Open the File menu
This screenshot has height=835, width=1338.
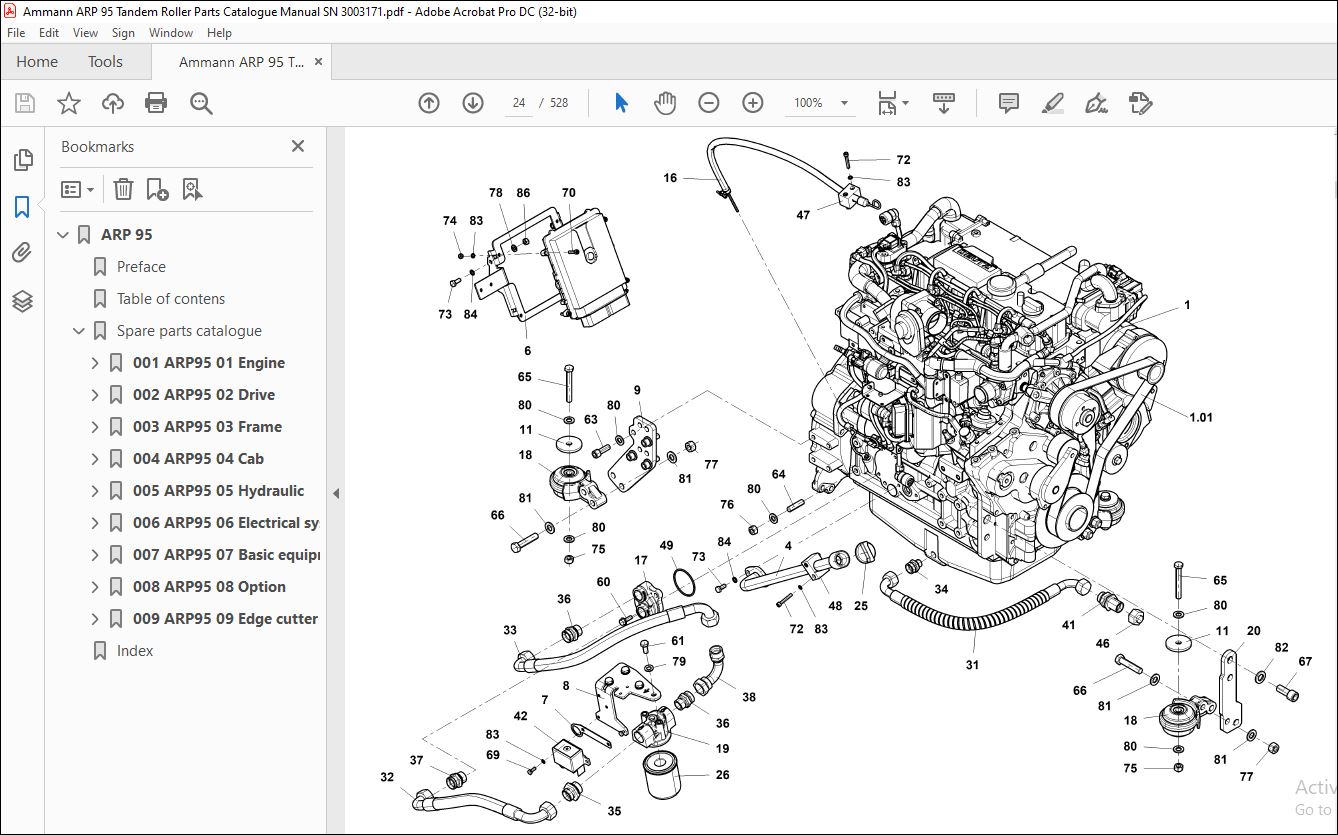[x=16, y=33]
